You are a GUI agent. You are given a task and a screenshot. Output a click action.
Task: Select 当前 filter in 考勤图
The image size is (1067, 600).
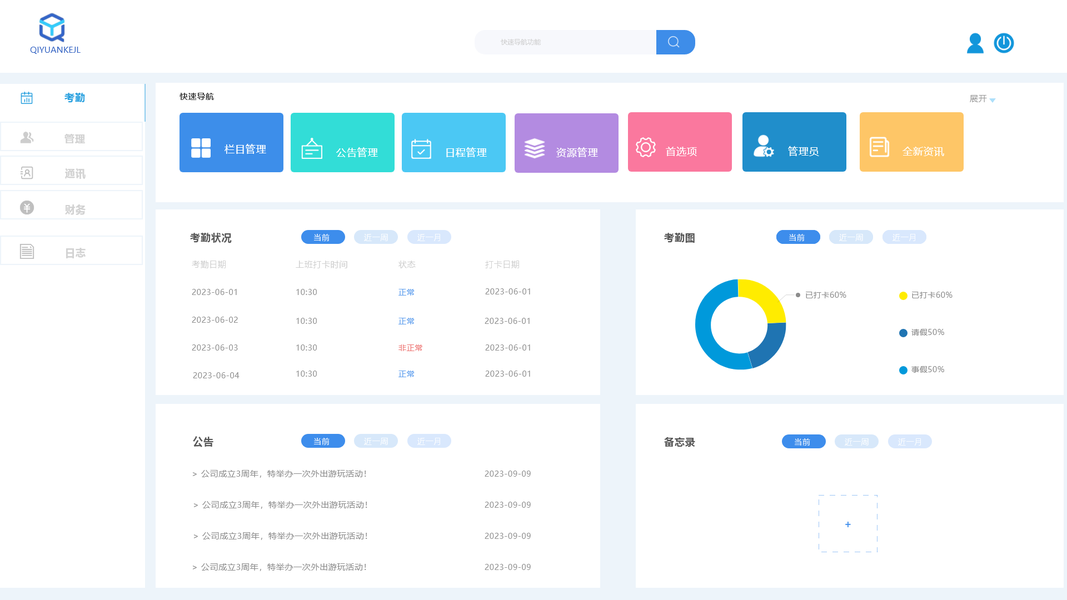[x=798, y=237]
